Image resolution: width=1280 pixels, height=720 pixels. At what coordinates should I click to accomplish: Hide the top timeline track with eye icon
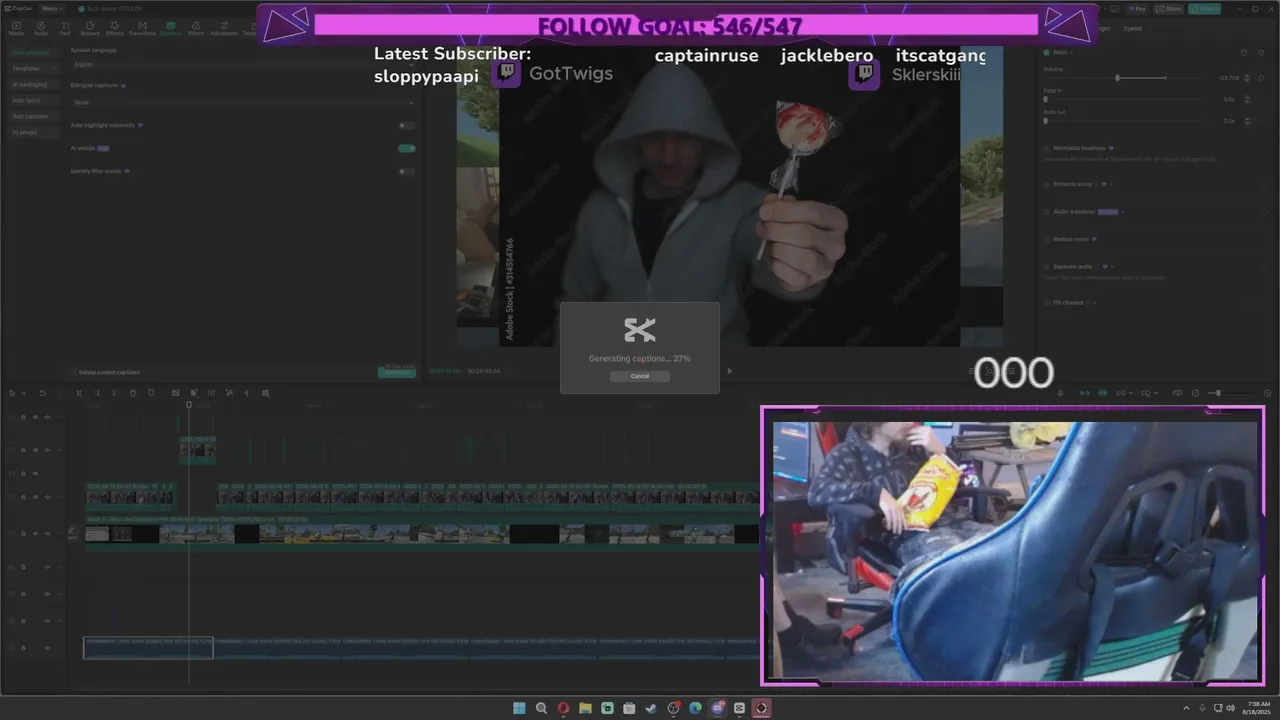pos(35,417)
